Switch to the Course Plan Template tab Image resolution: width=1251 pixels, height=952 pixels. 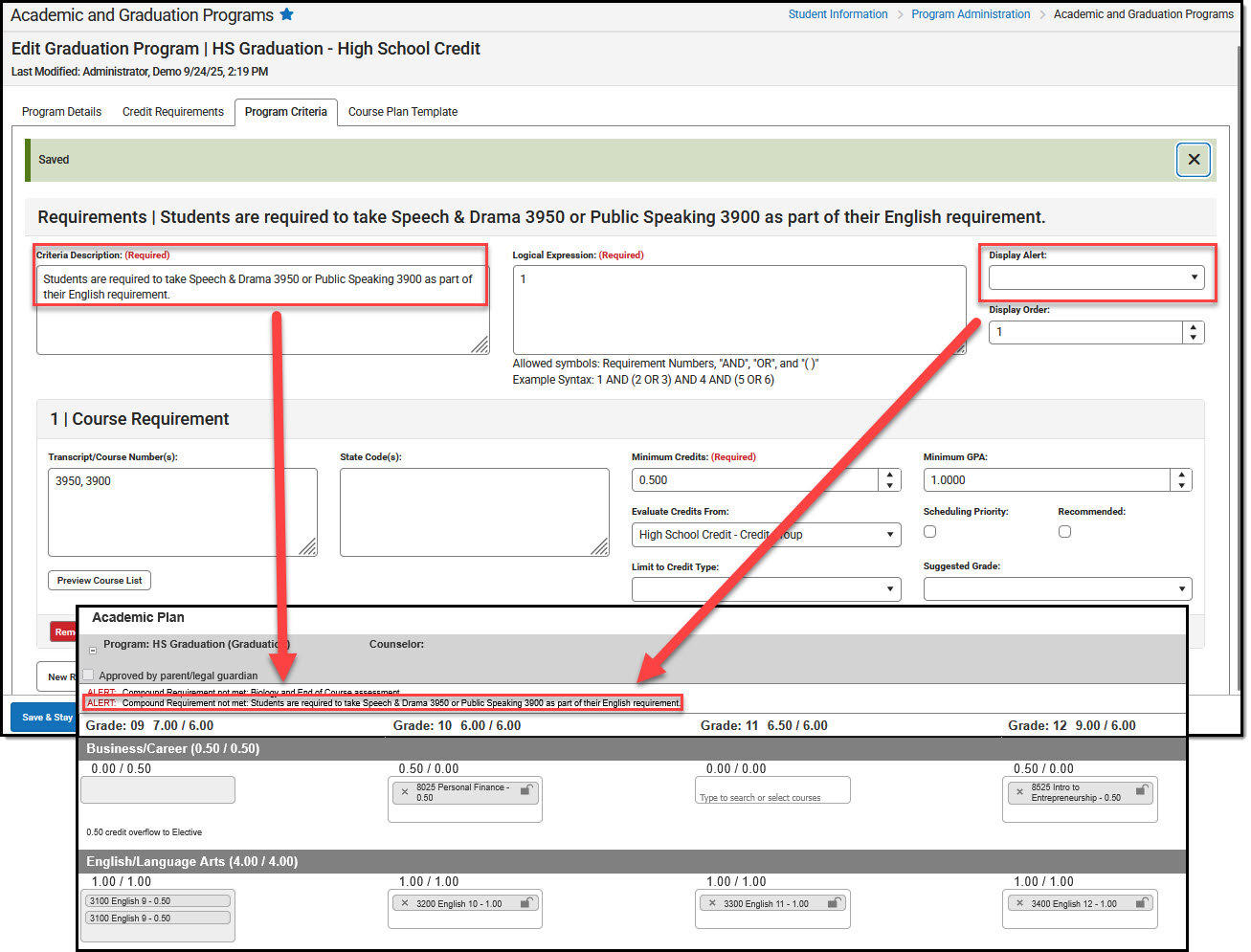tap(402, 112)
